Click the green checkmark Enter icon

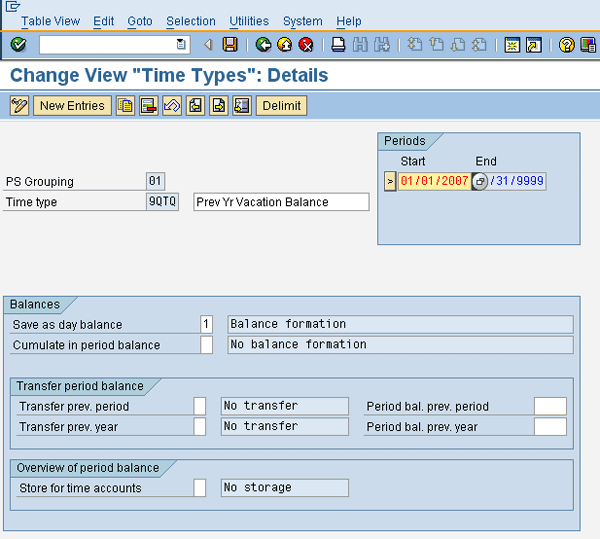click(18, 45)
